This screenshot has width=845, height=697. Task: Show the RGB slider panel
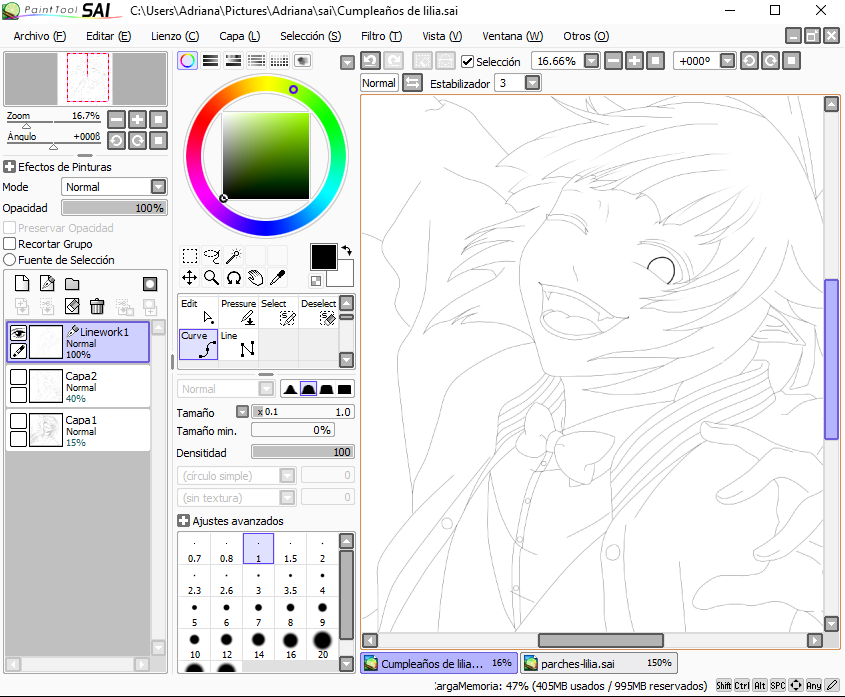(x=211, y=60)
